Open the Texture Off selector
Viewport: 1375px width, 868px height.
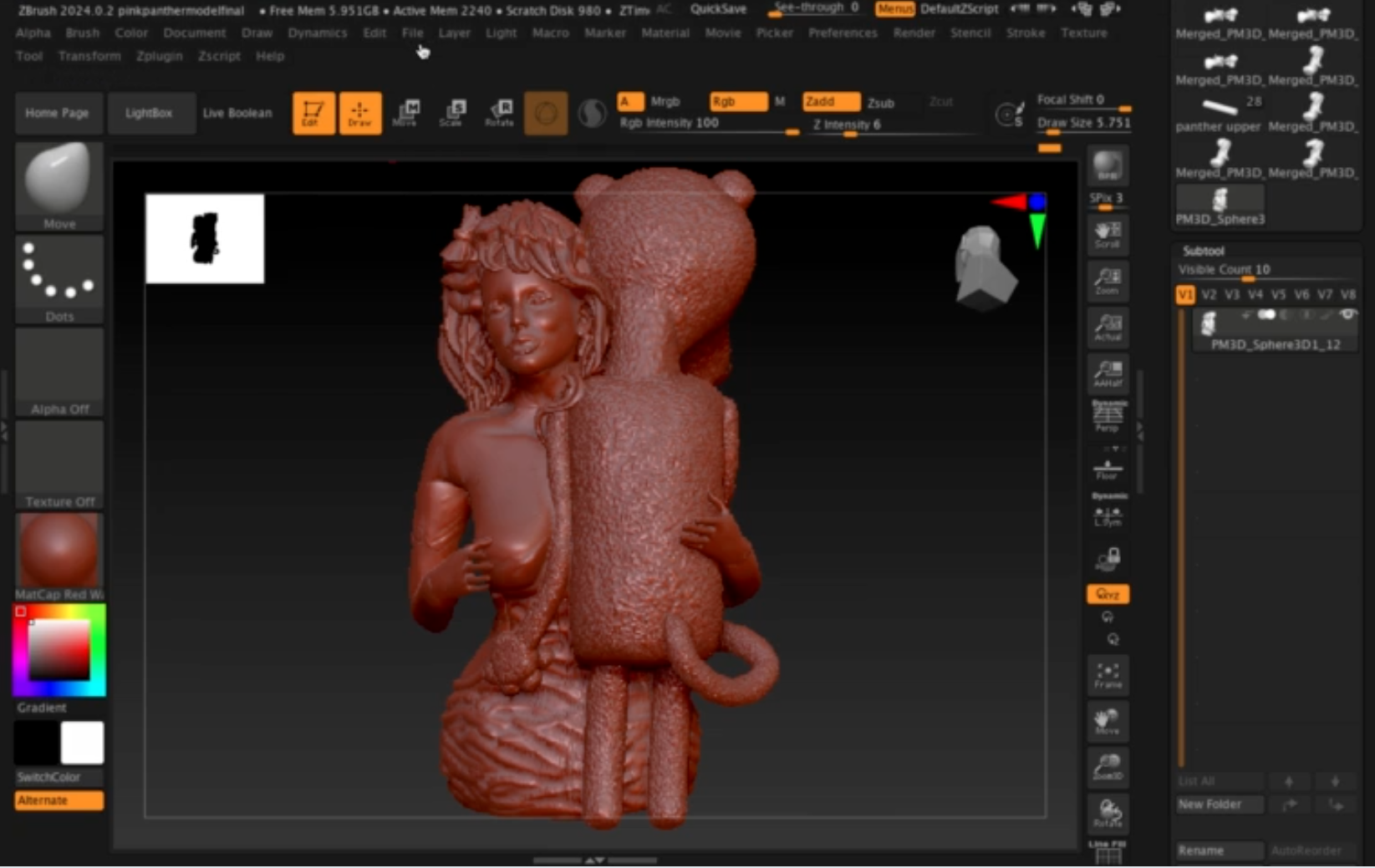[59, 464]
